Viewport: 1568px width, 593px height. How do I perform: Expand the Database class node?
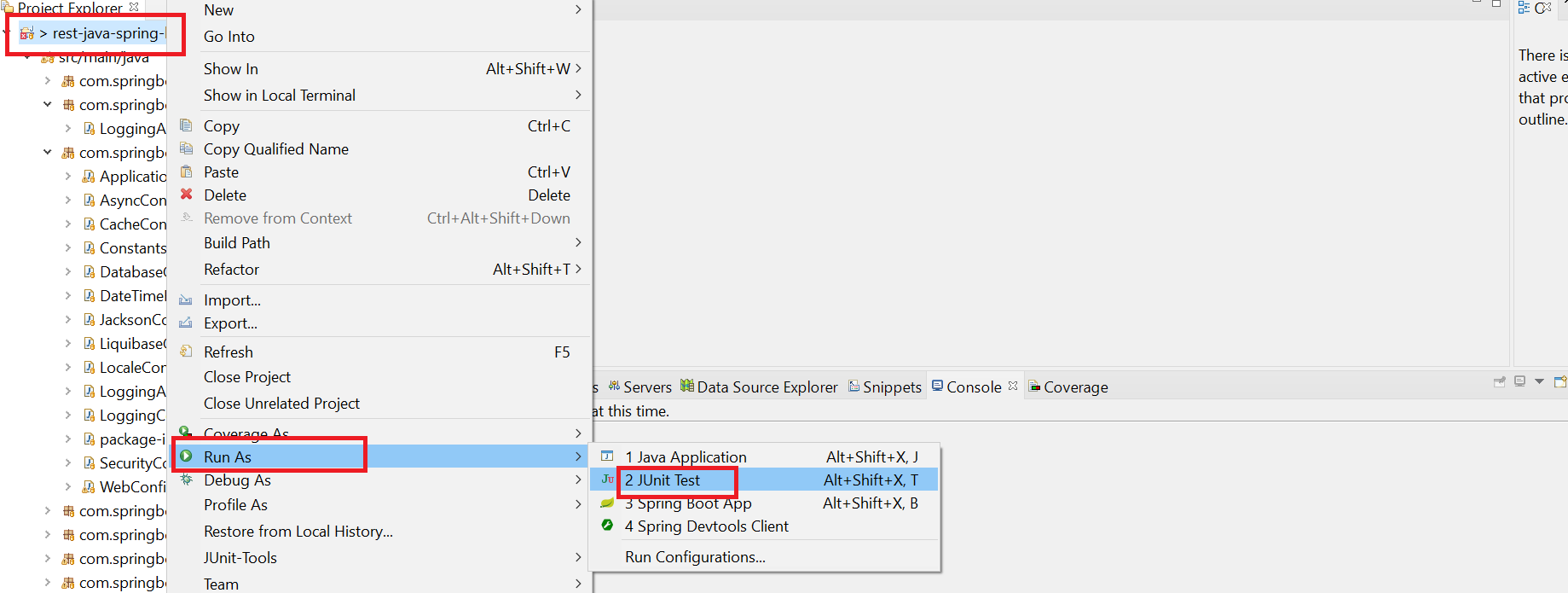tap(69, 271)
